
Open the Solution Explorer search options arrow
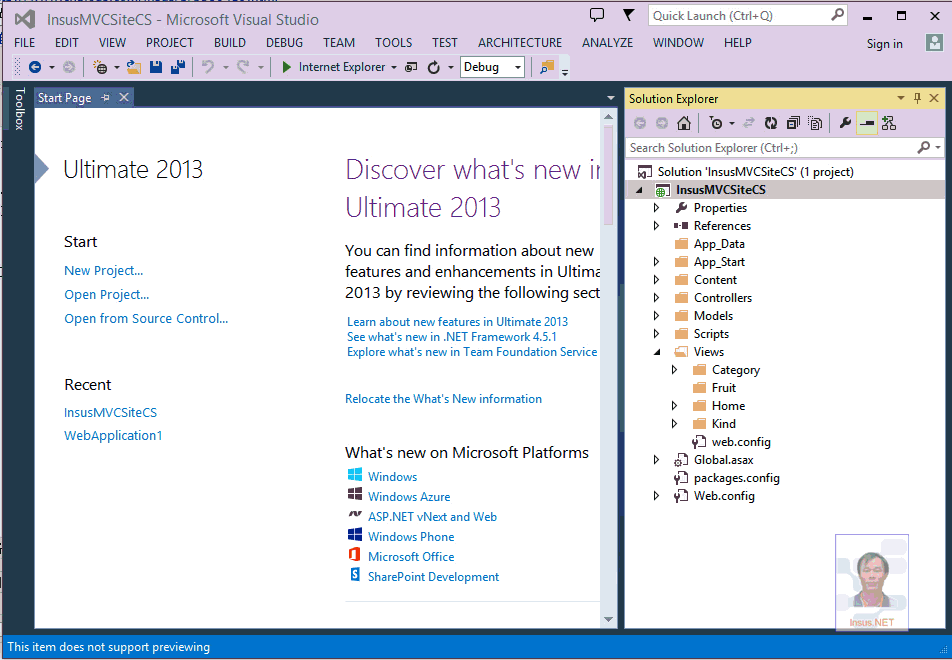coord(938,148)
